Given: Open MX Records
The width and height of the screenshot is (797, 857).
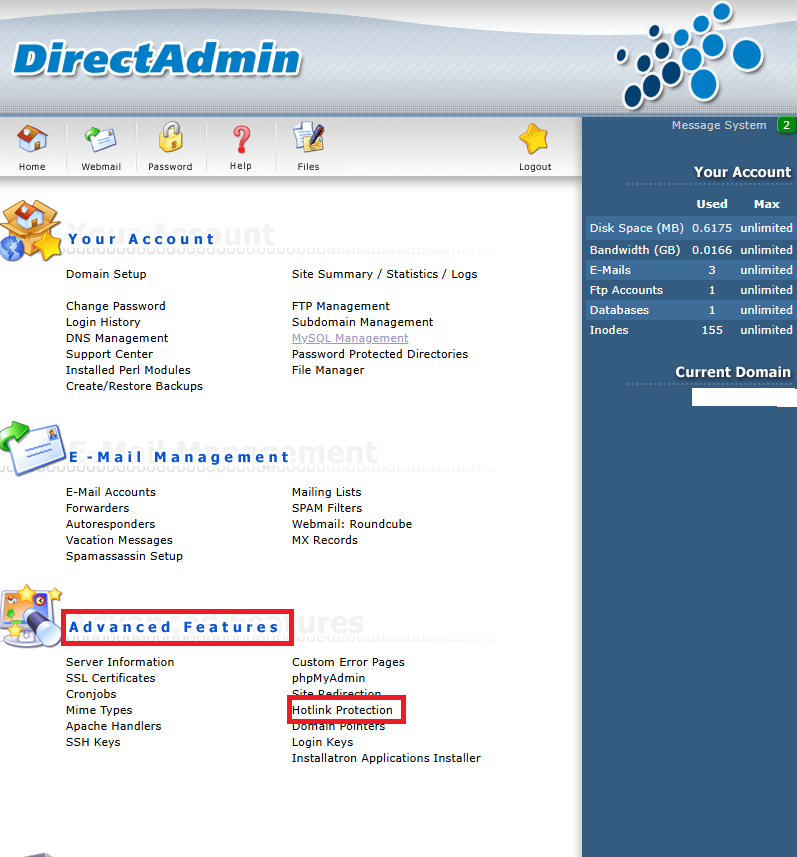Looking at the screenshot, I should click(325, 540).
